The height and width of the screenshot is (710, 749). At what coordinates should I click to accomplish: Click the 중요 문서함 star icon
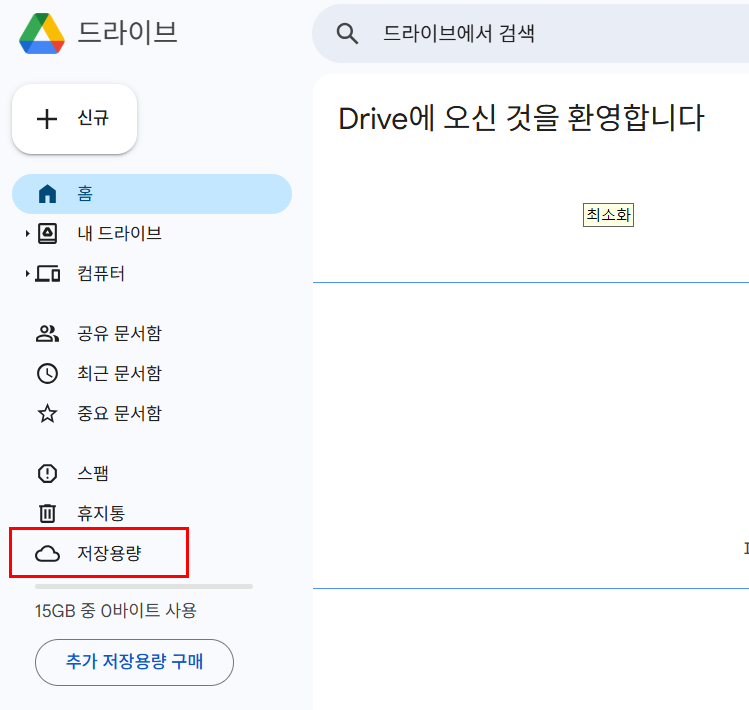47,414
